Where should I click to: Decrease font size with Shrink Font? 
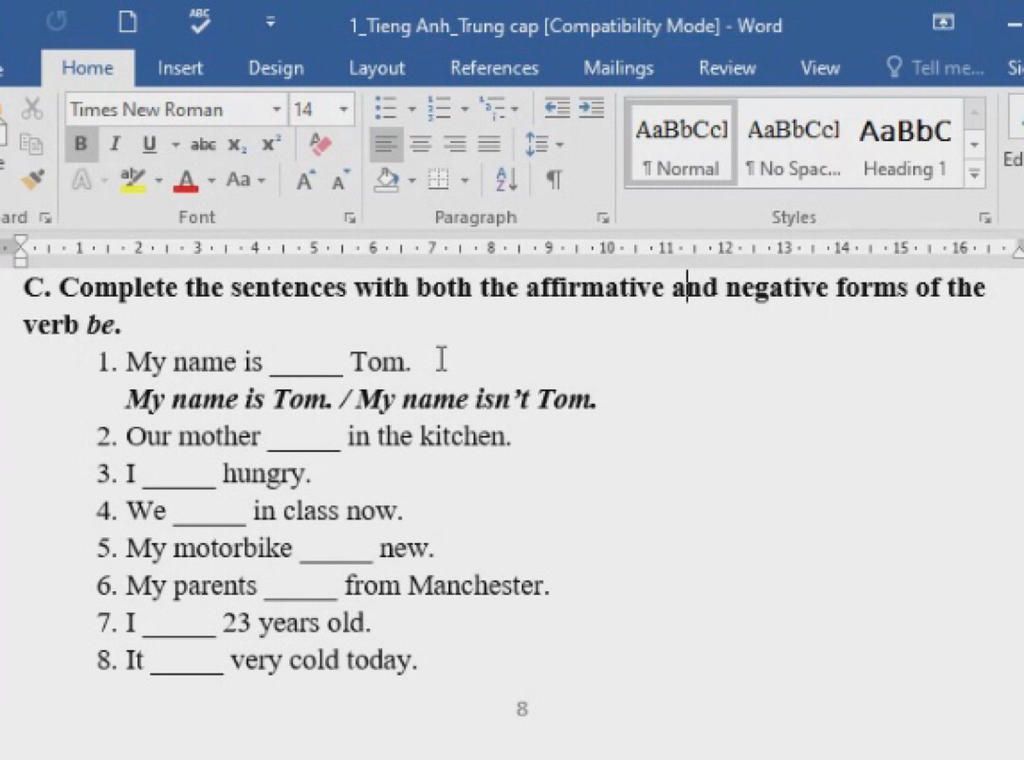(340, 180)
